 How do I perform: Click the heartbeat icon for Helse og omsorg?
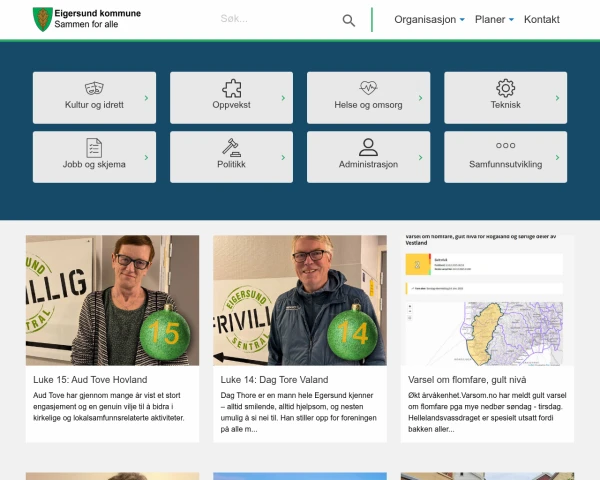(368, 88)
